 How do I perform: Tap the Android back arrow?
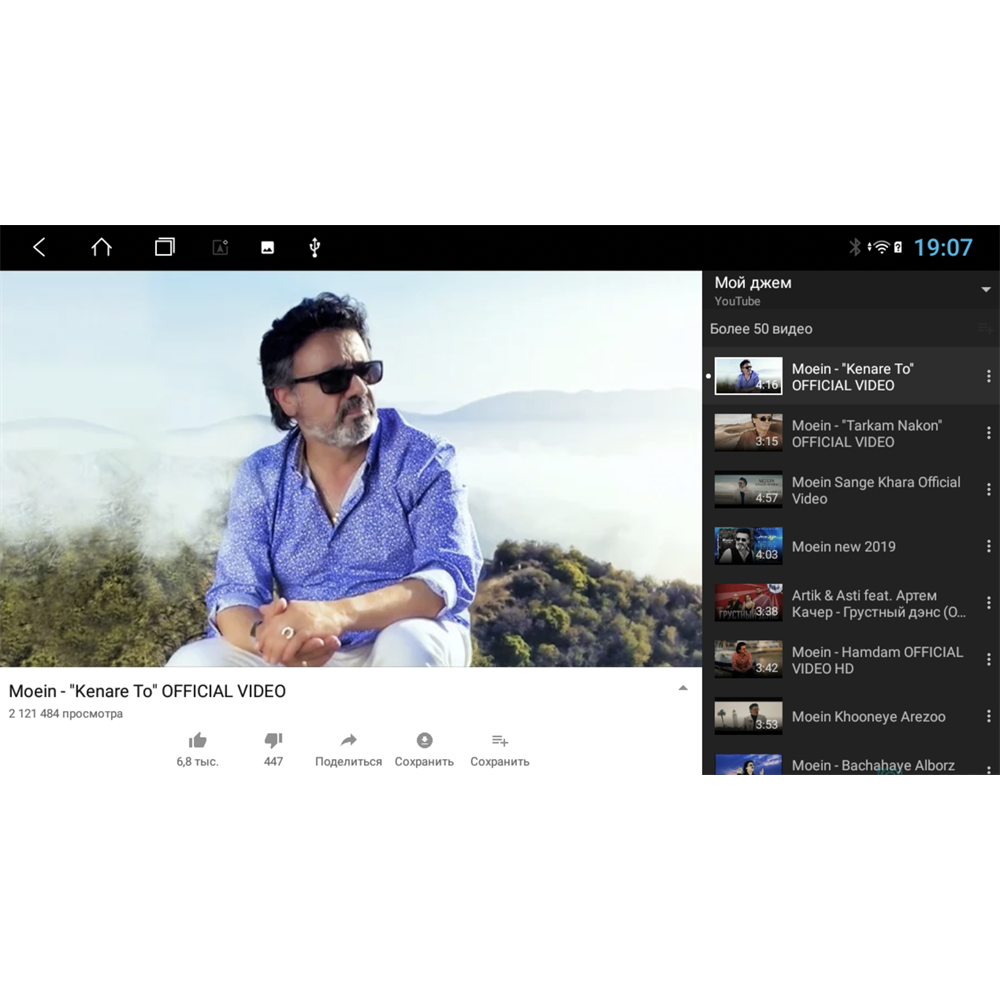40,247
